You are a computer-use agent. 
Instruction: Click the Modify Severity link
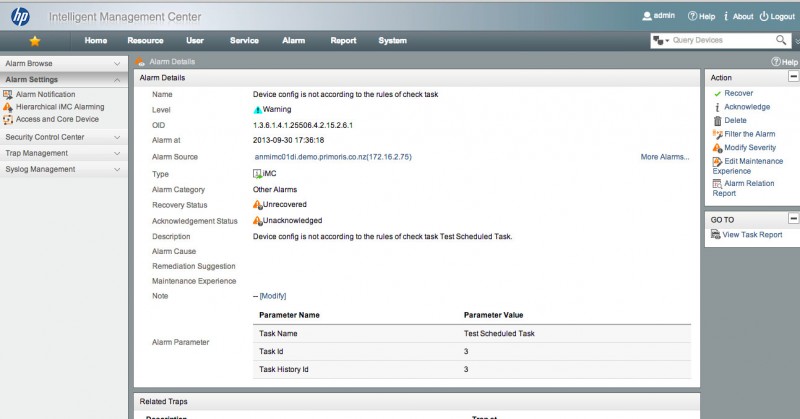(751, 147)
